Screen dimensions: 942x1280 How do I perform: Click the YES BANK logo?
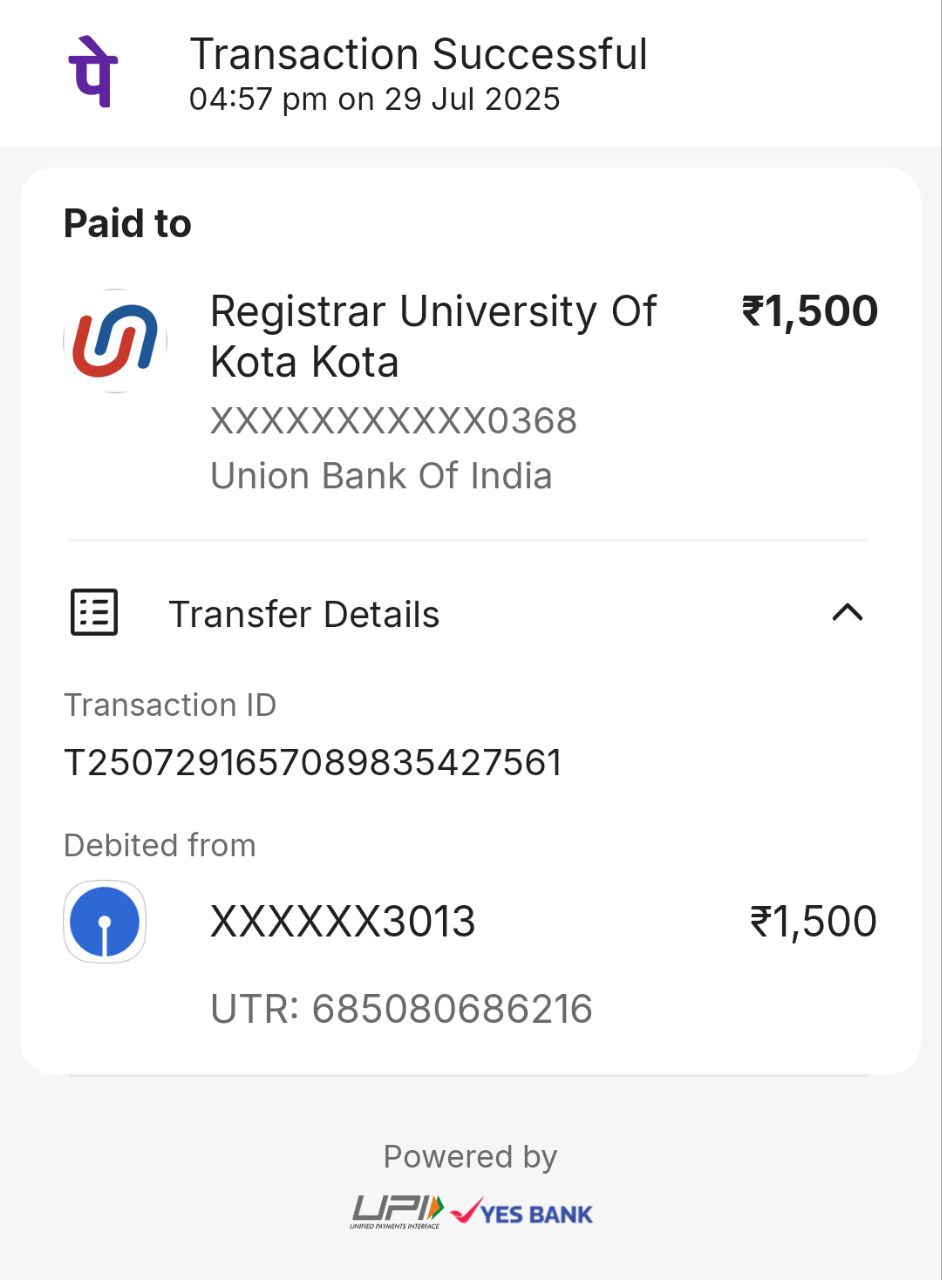[x=522, y=1212]
